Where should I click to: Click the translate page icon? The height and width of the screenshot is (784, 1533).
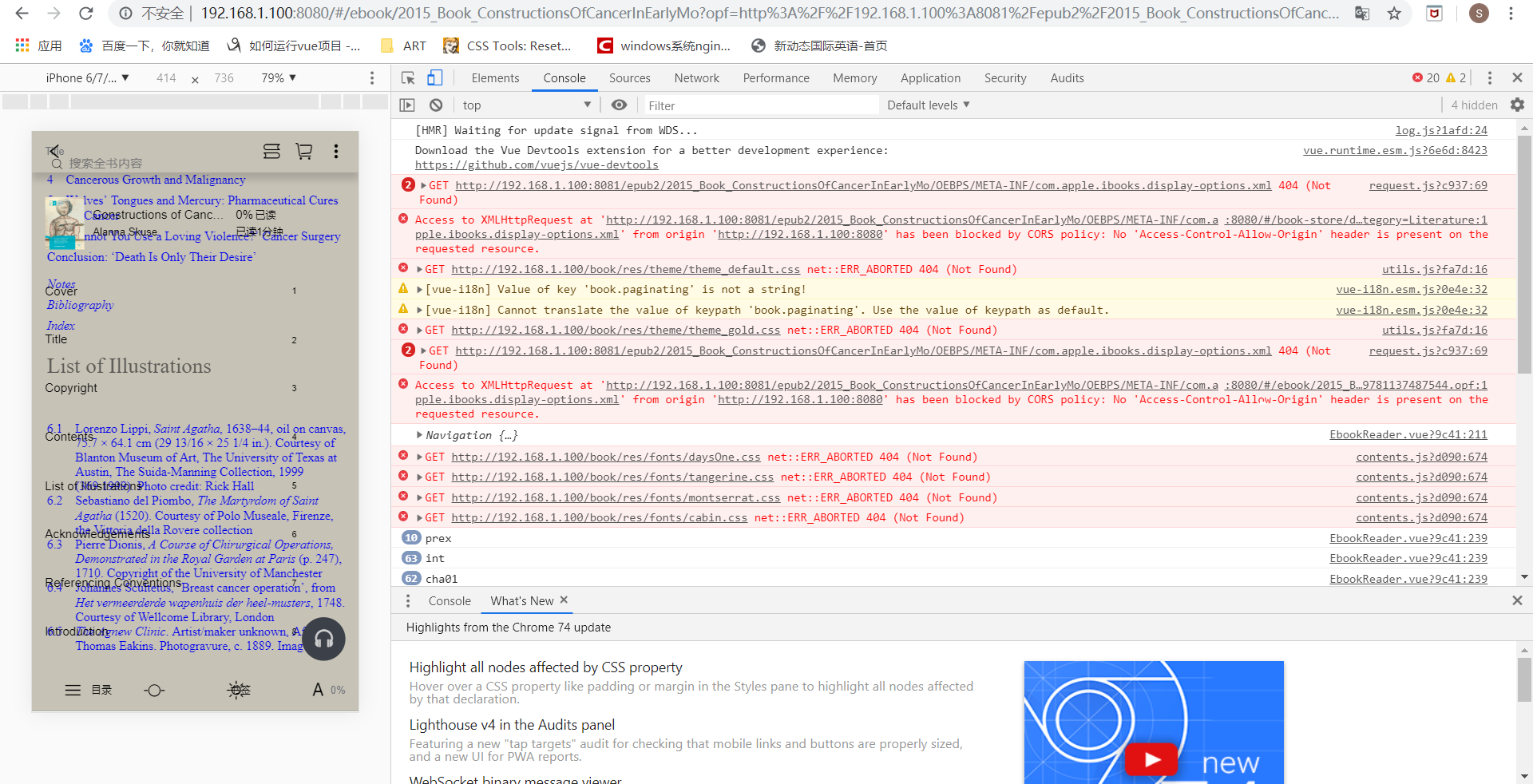pyautogui.click(x=1362, y=14)
